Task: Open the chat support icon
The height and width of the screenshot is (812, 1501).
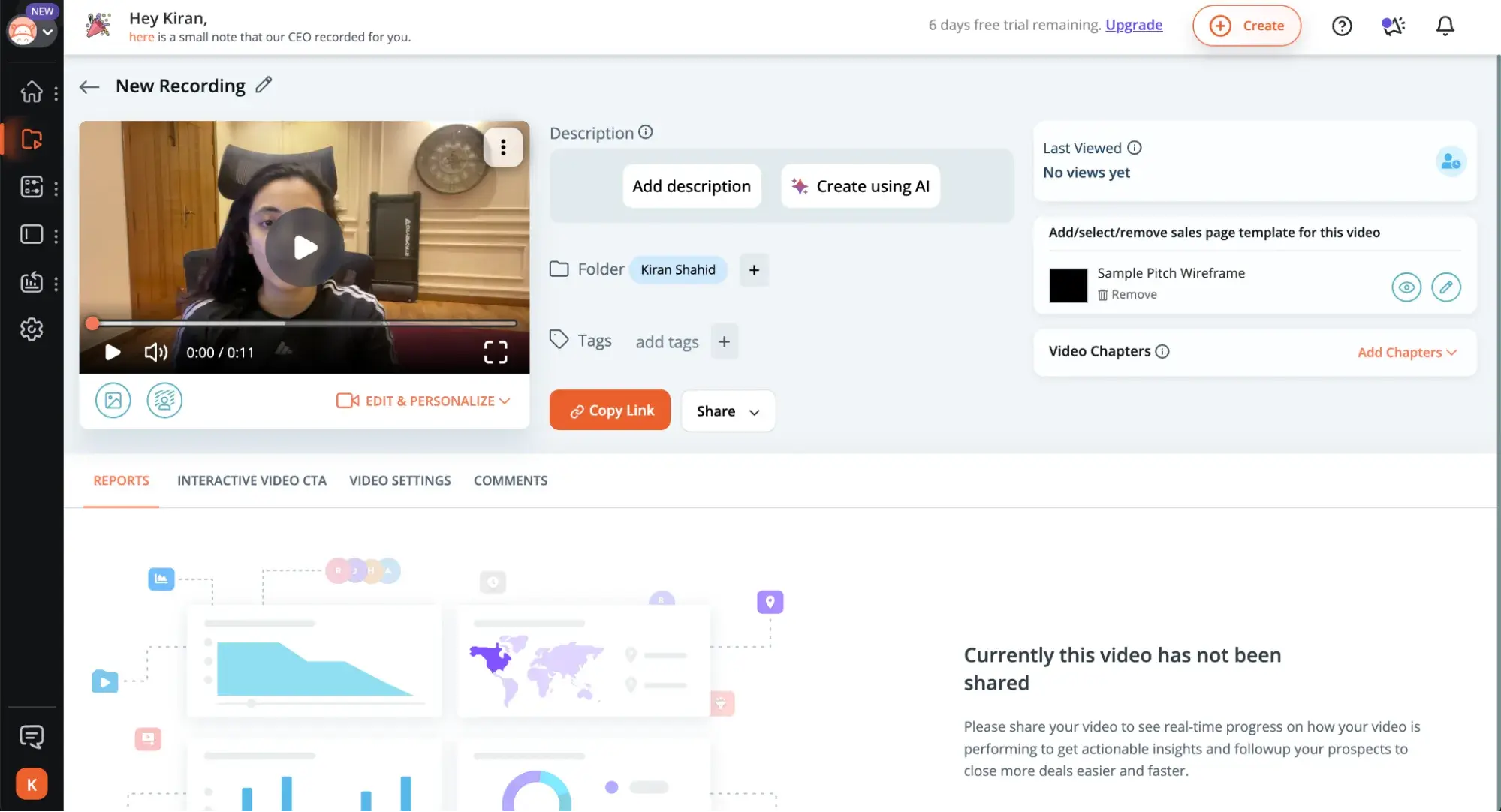Action: pyautogui.click(x=32, y=738)
